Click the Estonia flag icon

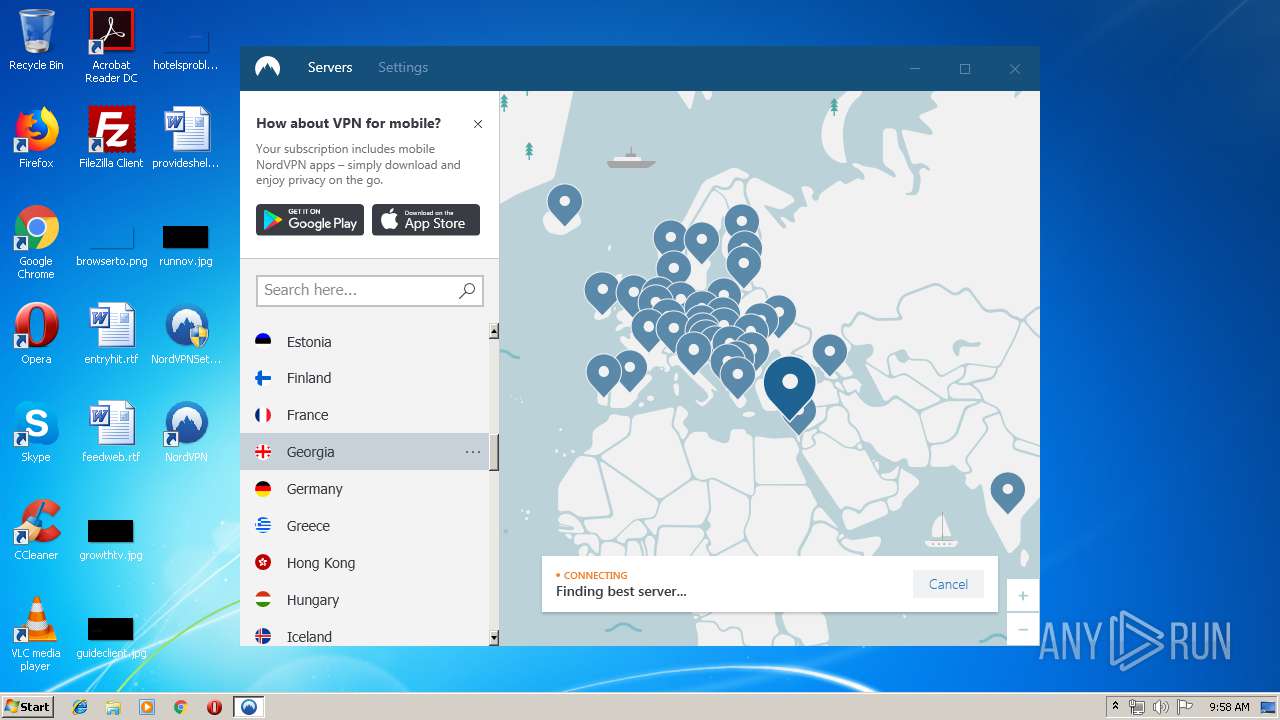[263, 341]
